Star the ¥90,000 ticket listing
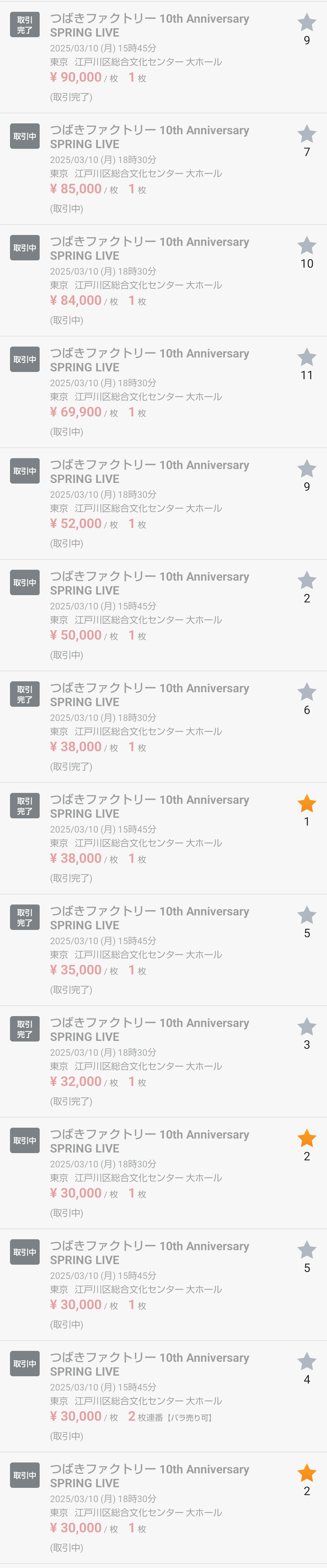 (x=306, y=23)
